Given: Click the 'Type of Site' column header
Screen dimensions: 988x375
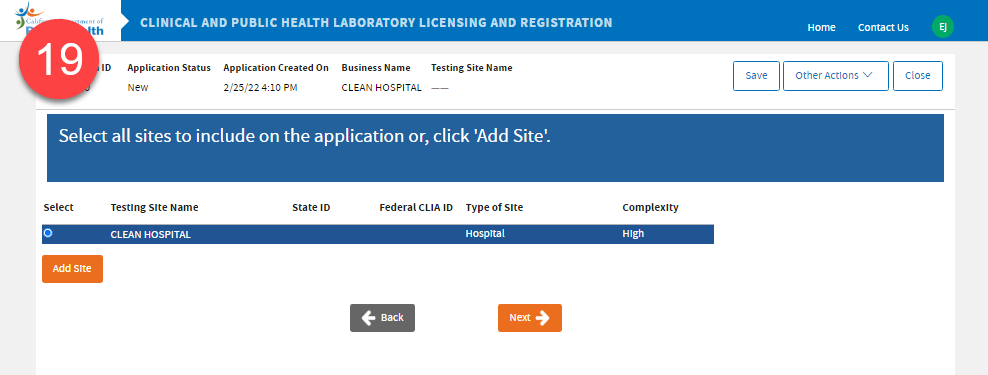Looking at the screenshot, I should pyautogui.click(x=494, y=207).
